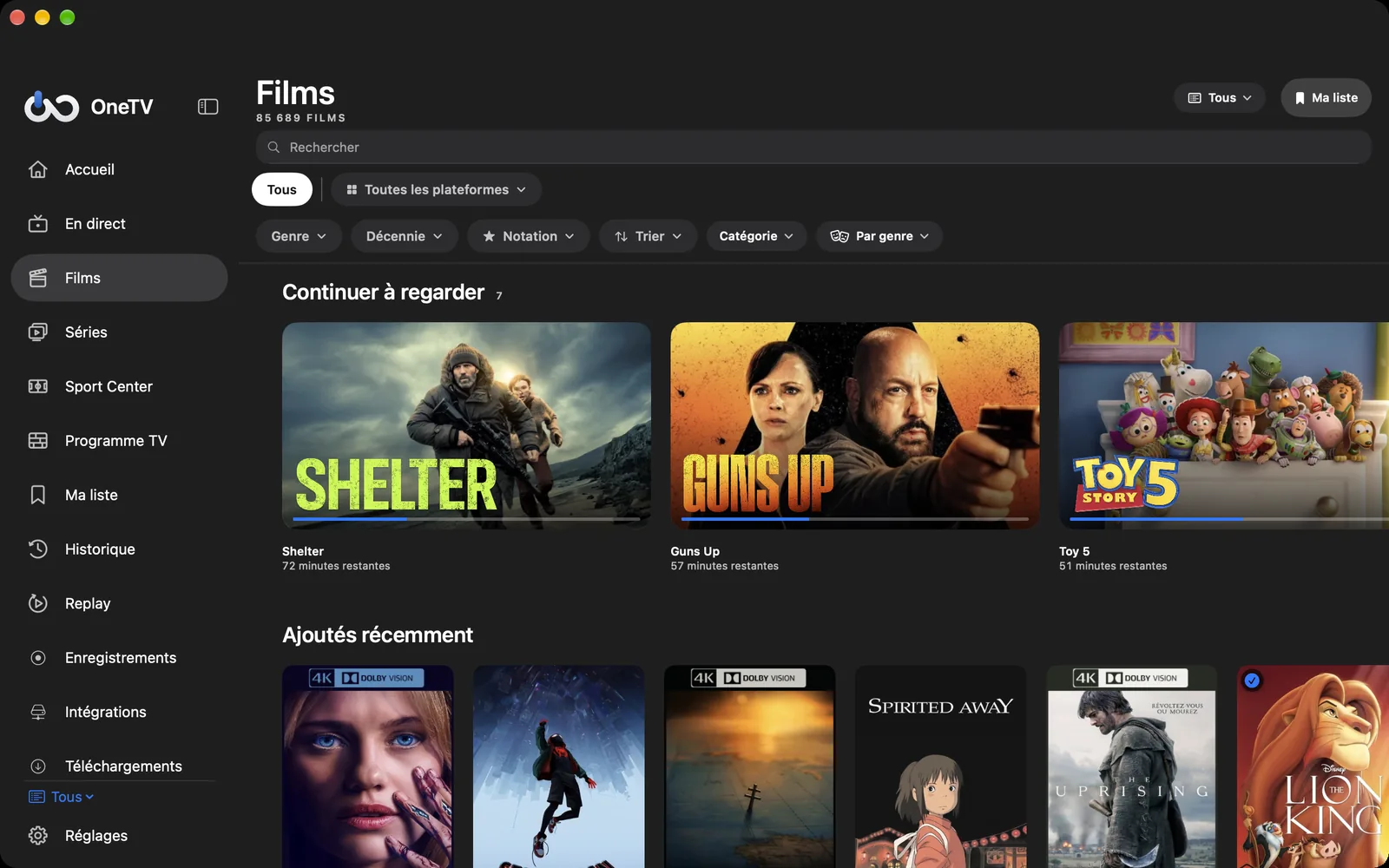Click the Films clapperboard icon
Viewport: 1389px width, 868px height.
click(x=38, y=278)
